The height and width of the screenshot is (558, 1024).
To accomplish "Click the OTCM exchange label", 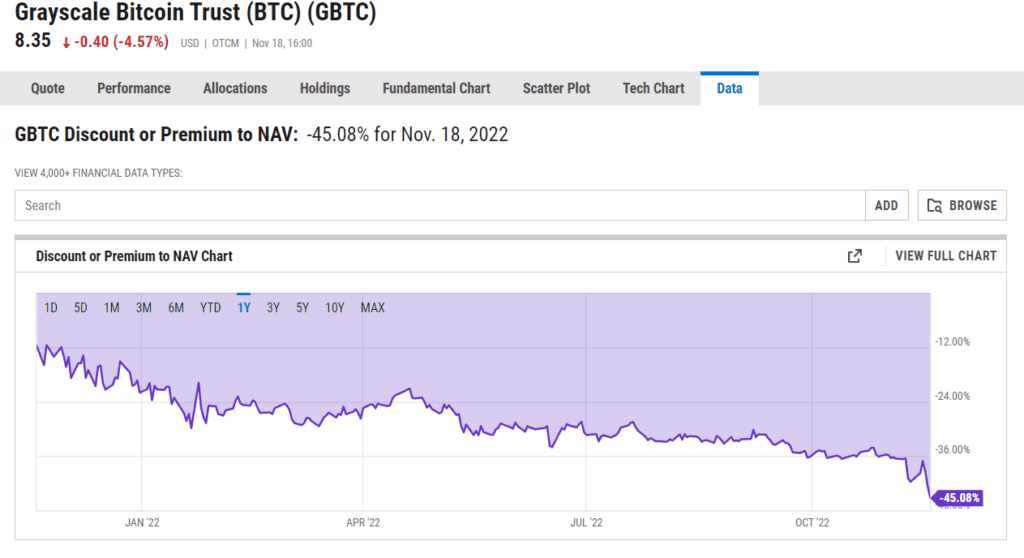I will coord(225,43).
